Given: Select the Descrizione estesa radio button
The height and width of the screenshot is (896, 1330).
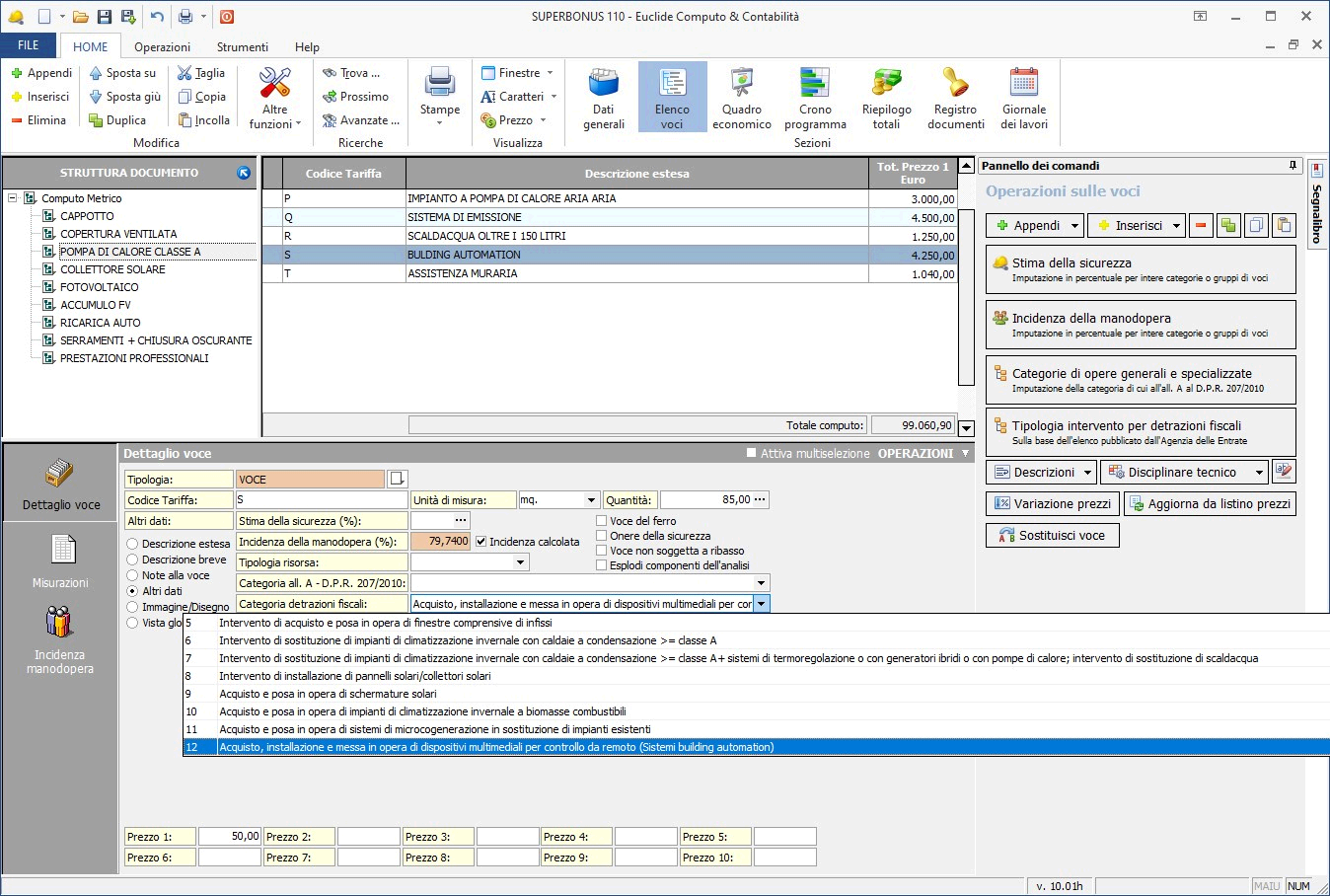Looking at the screenshot, I should (x=132, y=544).
